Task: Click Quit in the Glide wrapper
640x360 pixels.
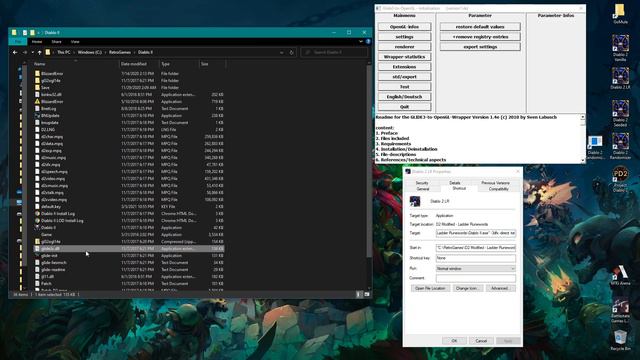Action: (x=404, y=107)
